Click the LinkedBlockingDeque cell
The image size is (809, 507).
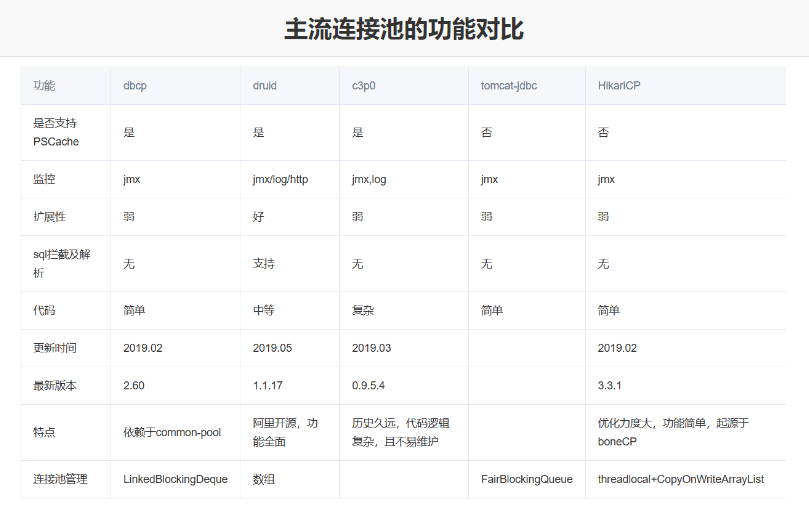(x=175, y=480)
